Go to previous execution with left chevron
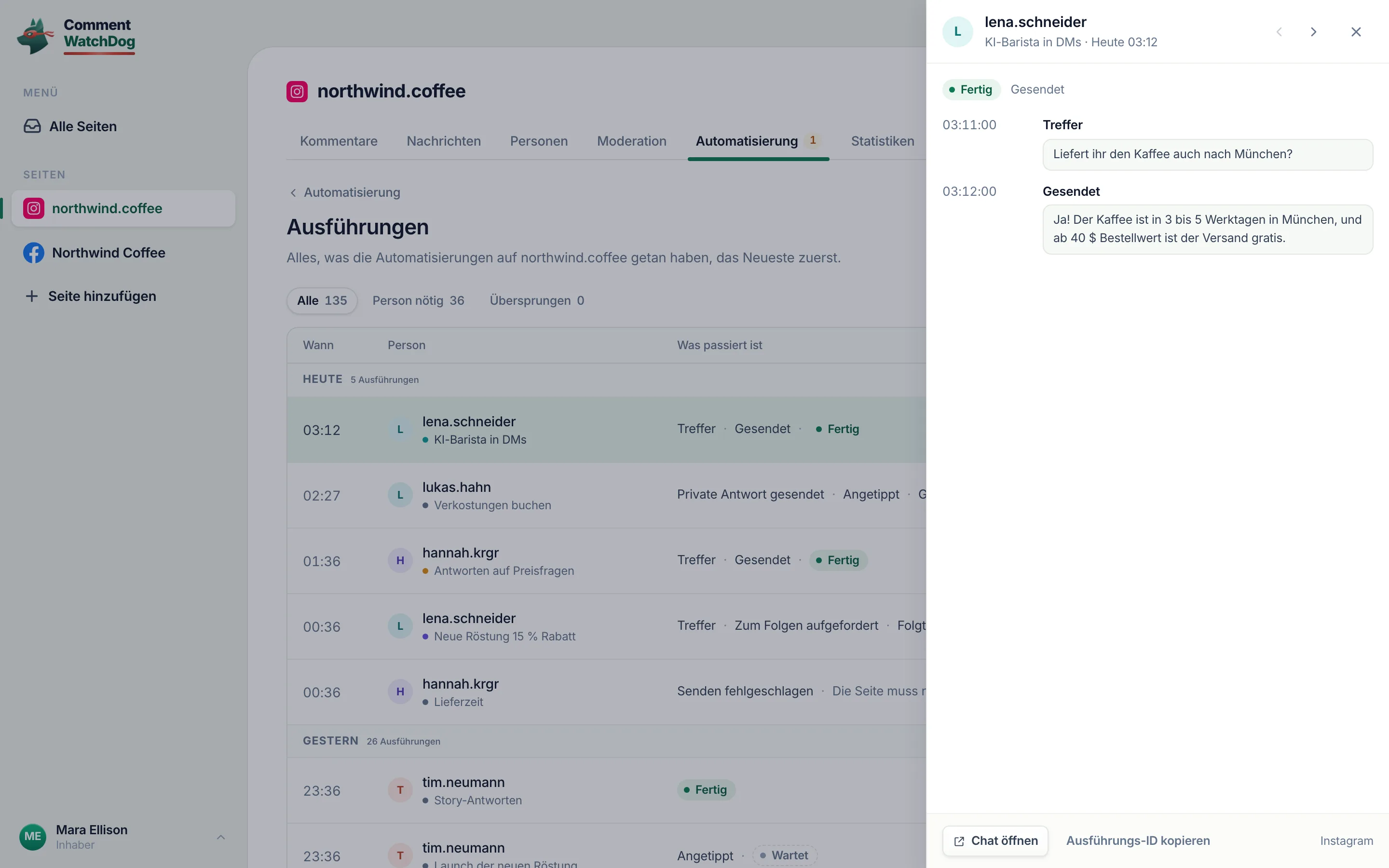Screen dimensions: 1389x868 [1279, 32]
